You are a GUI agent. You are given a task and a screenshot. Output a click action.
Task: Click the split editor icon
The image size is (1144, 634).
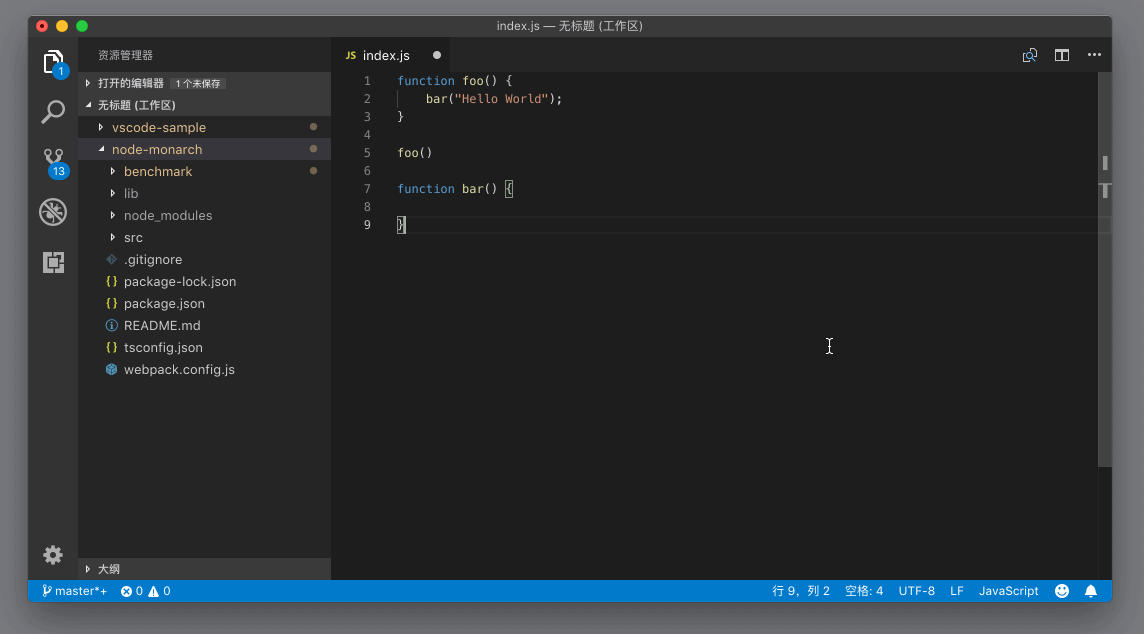[x=1062, y=56]
